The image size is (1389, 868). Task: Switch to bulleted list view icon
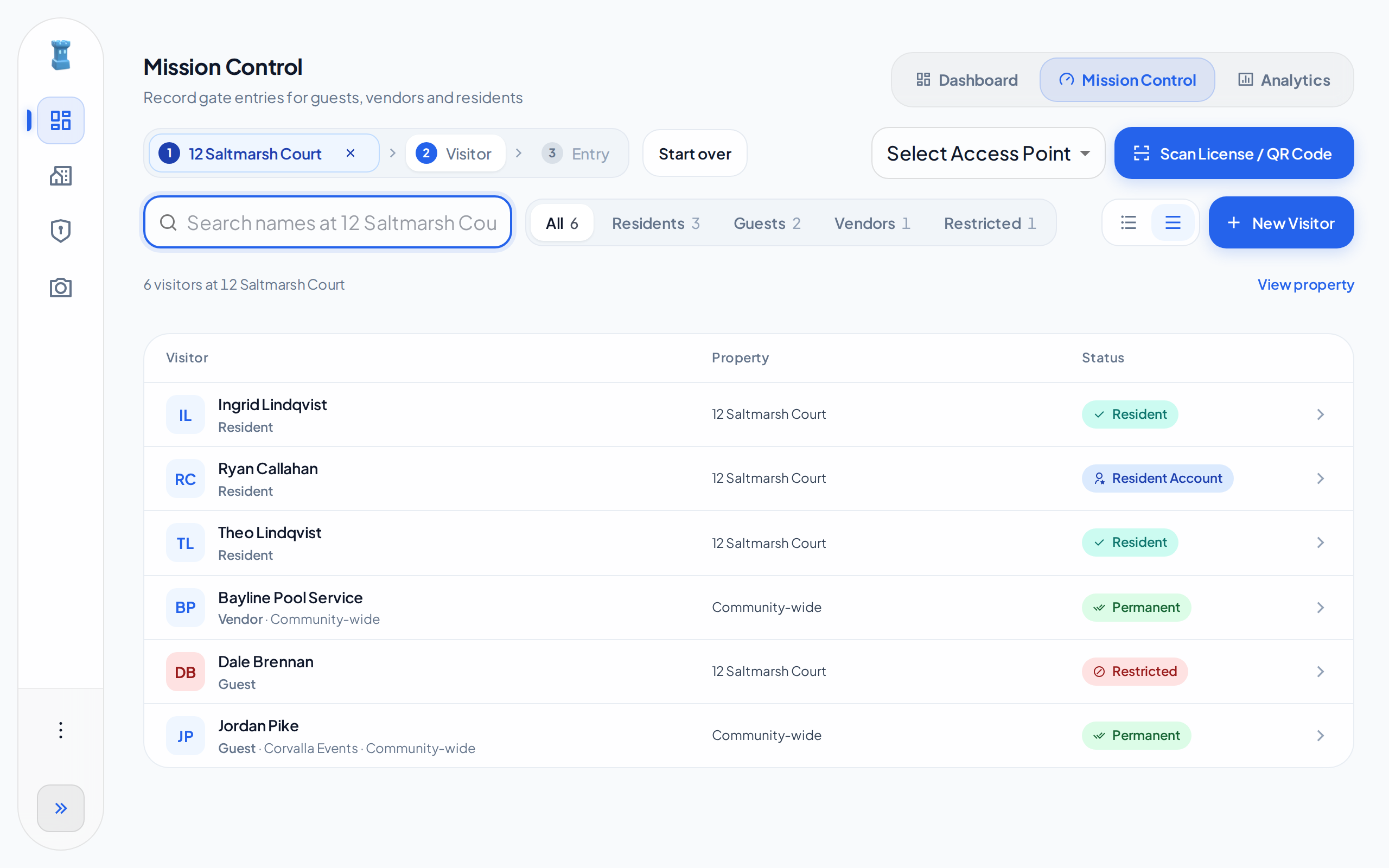[1129, 223]
